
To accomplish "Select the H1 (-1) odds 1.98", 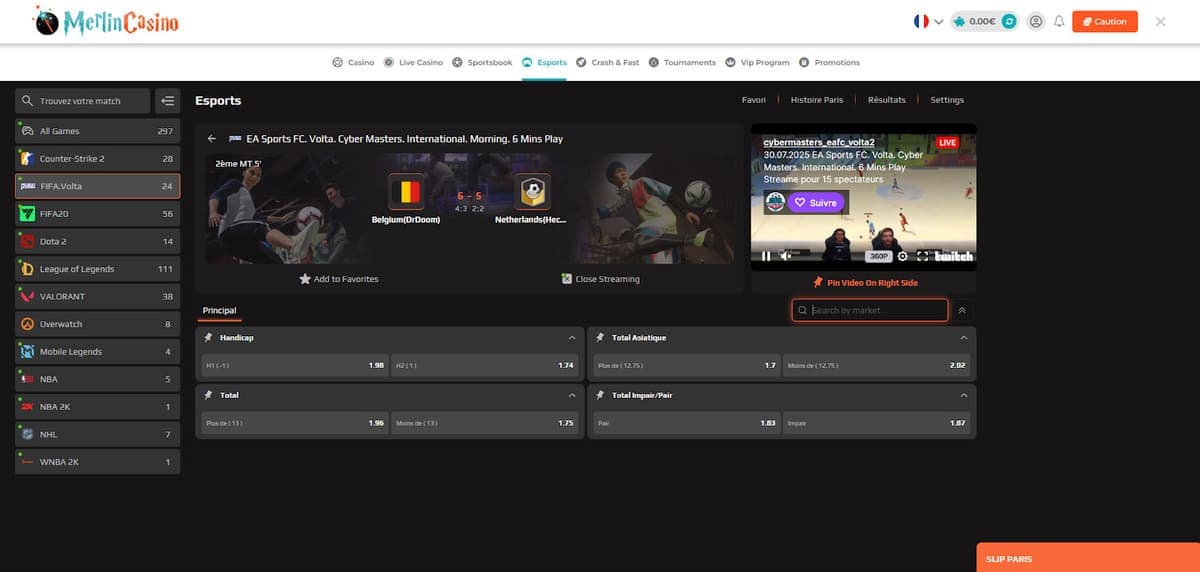I will 293,366.
